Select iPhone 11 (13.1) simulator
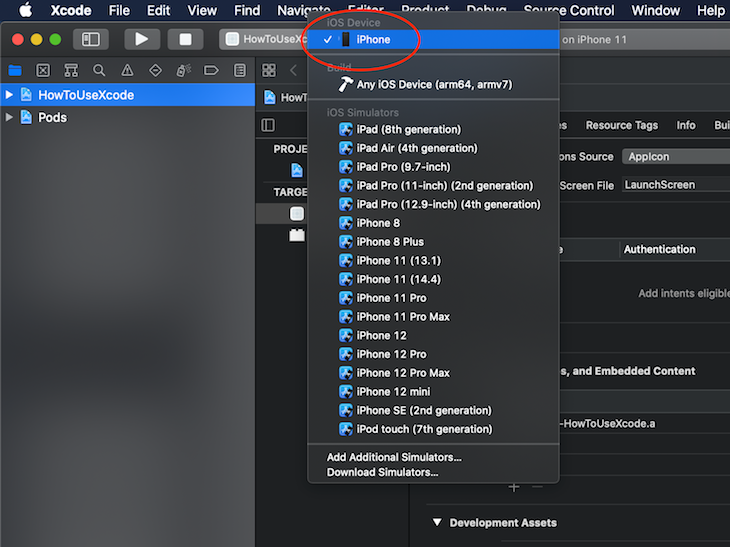Viewport: 730px width, 547px height. pyautogui.click(x=433, y=261)
